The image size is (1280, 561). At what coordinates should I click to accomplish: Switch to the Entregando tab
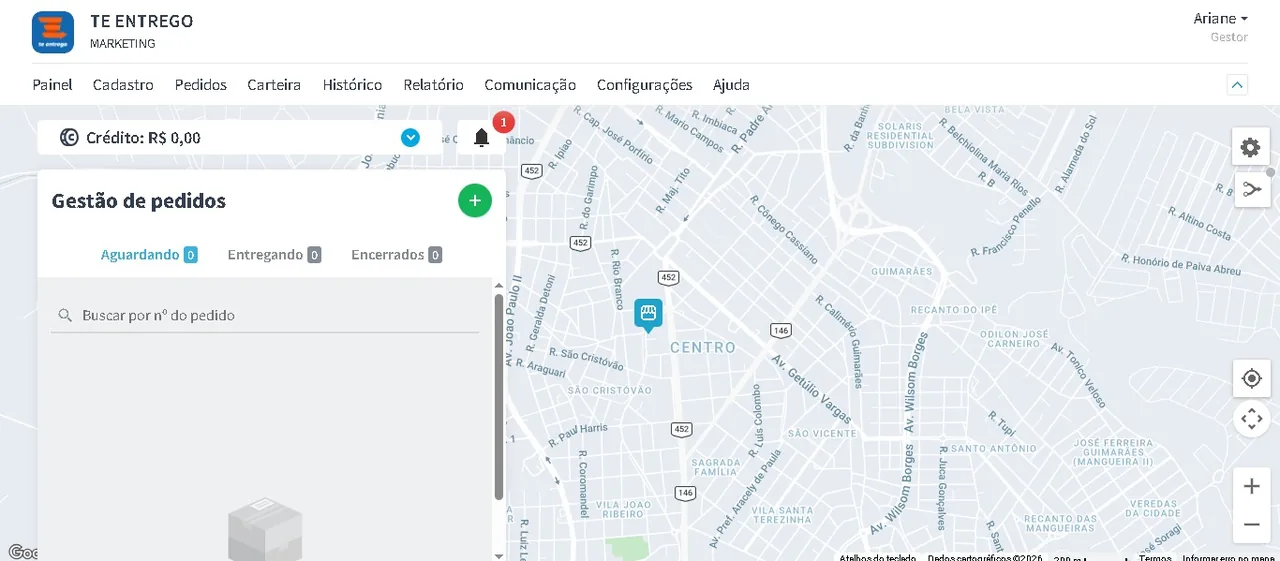tap(274, 255)
